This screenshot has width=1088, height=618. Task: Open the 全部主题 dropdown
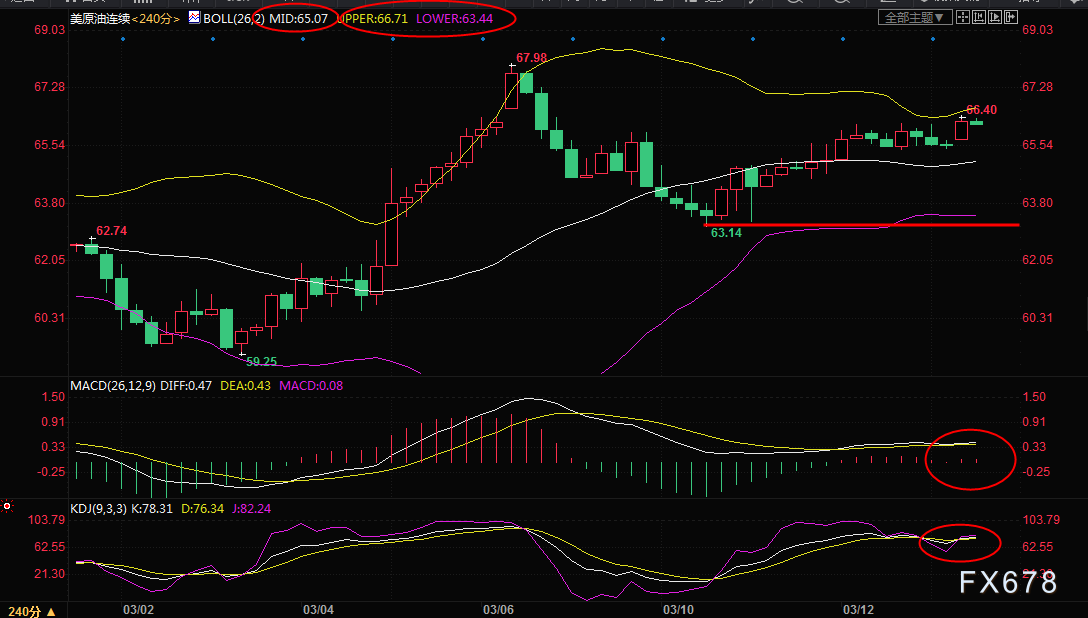[x=914, y=18]
